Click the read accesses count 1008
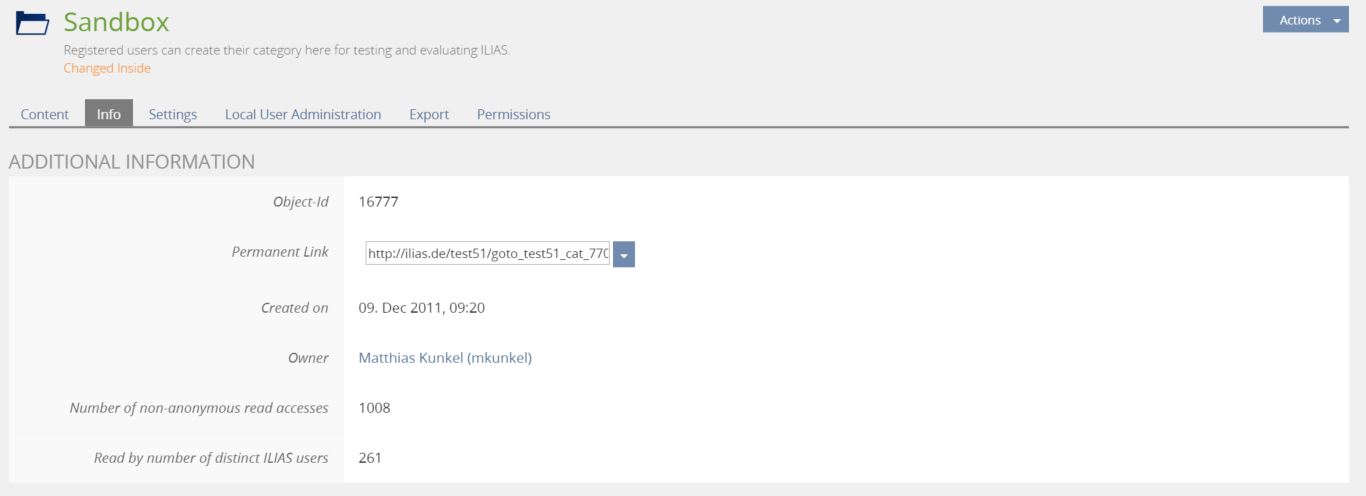1366x496 pixels. (374, 408)
